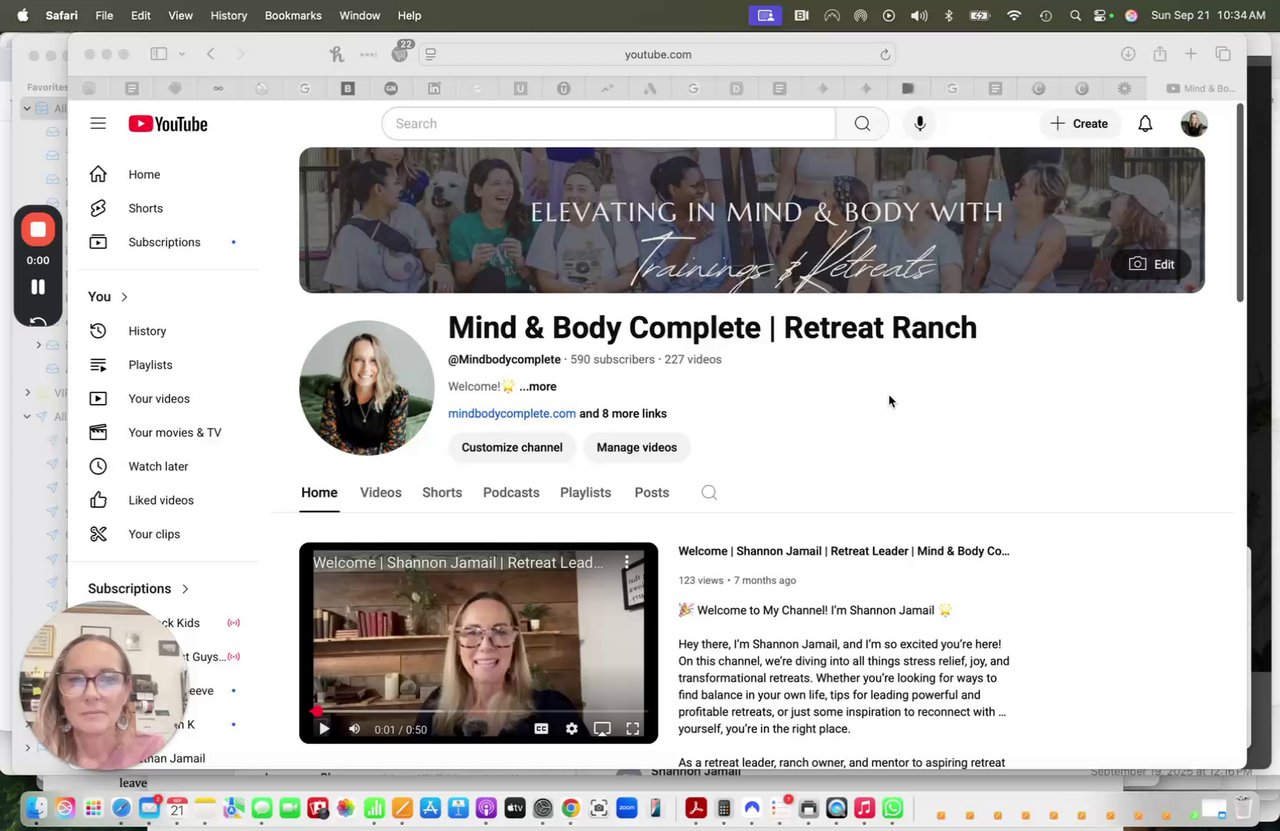This screenshot has height=831, width=1280.
Task: Switch to the Shorts channel tab
Action: click(442, 493)
